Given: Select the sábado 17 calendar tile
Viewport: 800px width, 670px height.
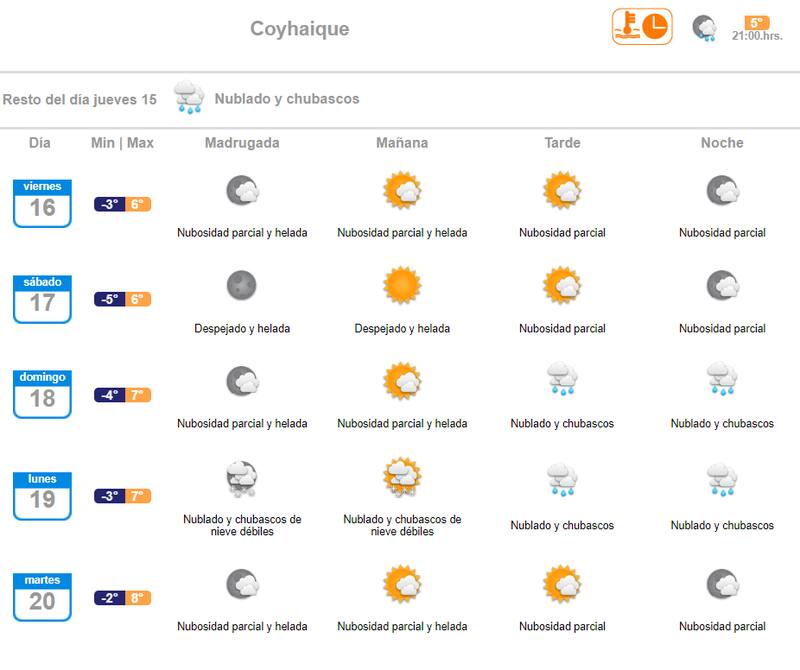Looking at the screenshot, I should pyautogui.click(x=42, y=298).
